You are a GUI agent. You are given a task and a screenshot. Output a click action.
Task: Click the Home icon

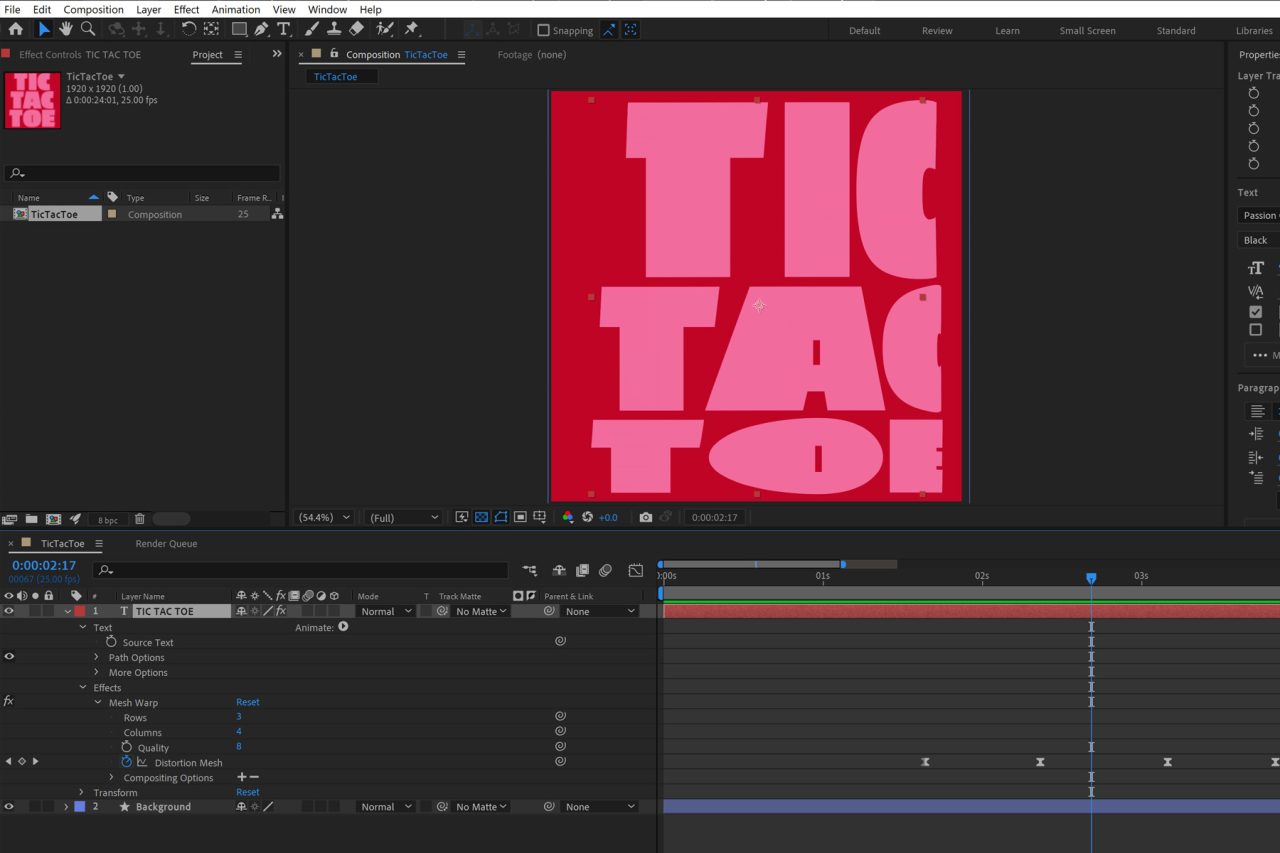16,29
